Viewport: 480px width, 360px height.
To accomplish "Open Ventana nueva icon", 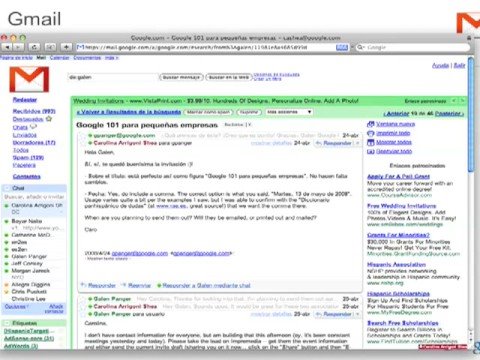I will (370, 124).
